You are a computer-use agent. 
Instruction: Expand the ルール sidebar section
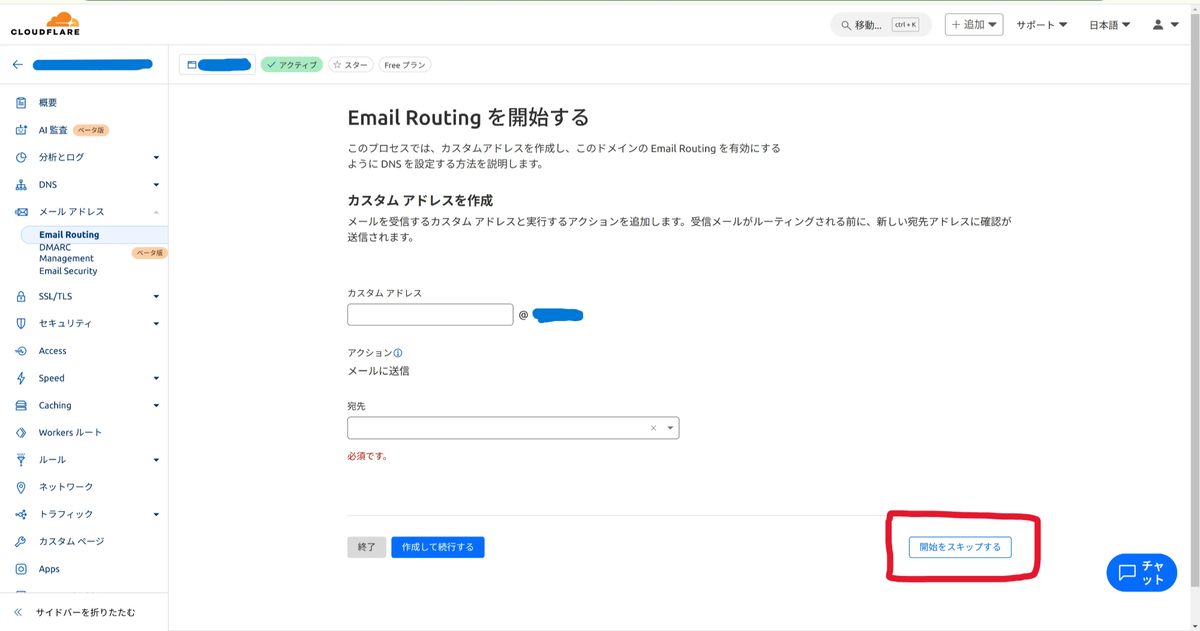coord(156,460)
